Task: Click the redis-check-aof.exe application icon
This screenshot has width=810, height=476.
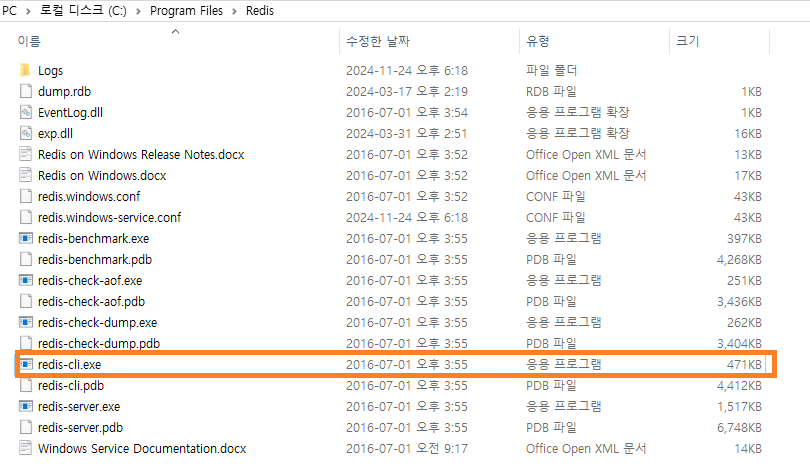Action: point(25,280)
